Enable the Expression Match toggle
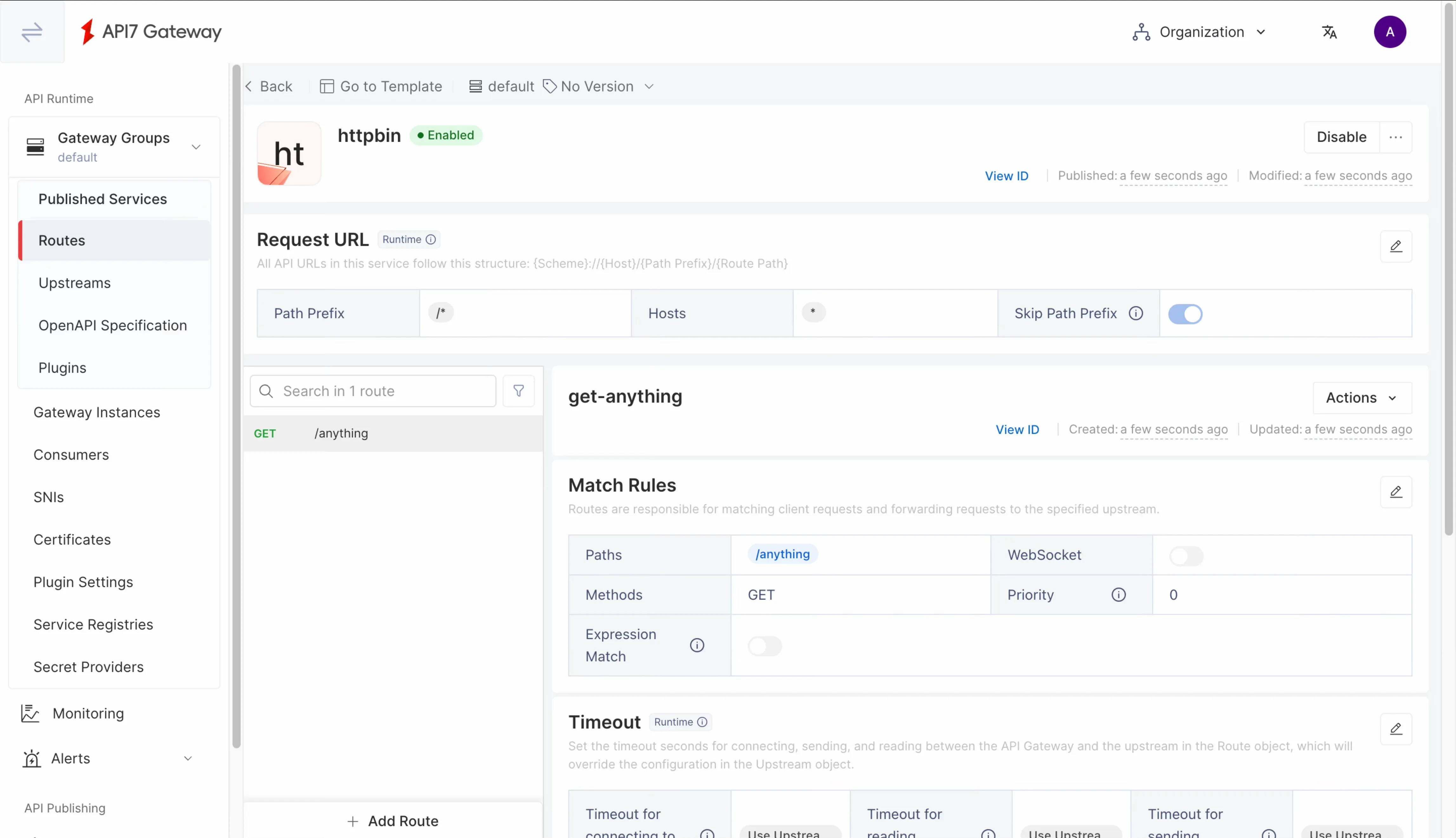The height and width of the screenshot is (838, 1456). tap(764, 646)
